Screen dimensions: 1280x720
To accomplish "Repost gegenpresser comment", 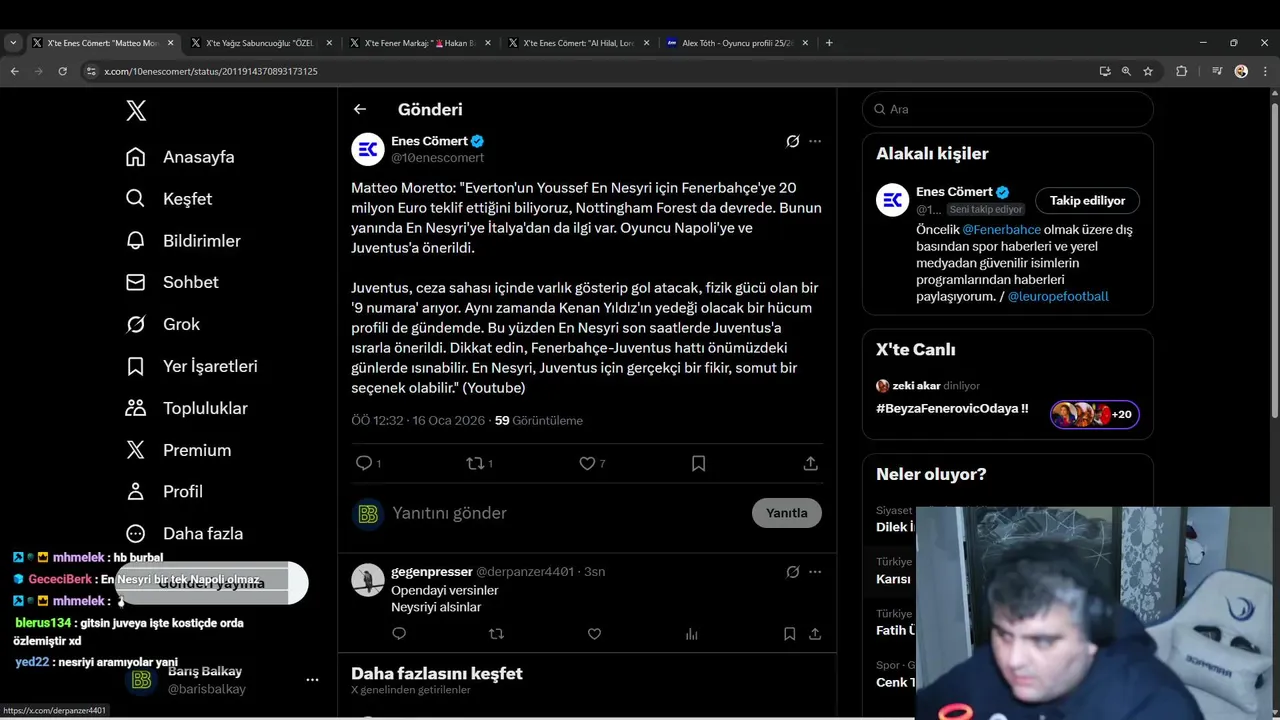I will pyautogui.click(x=496, y=634).
